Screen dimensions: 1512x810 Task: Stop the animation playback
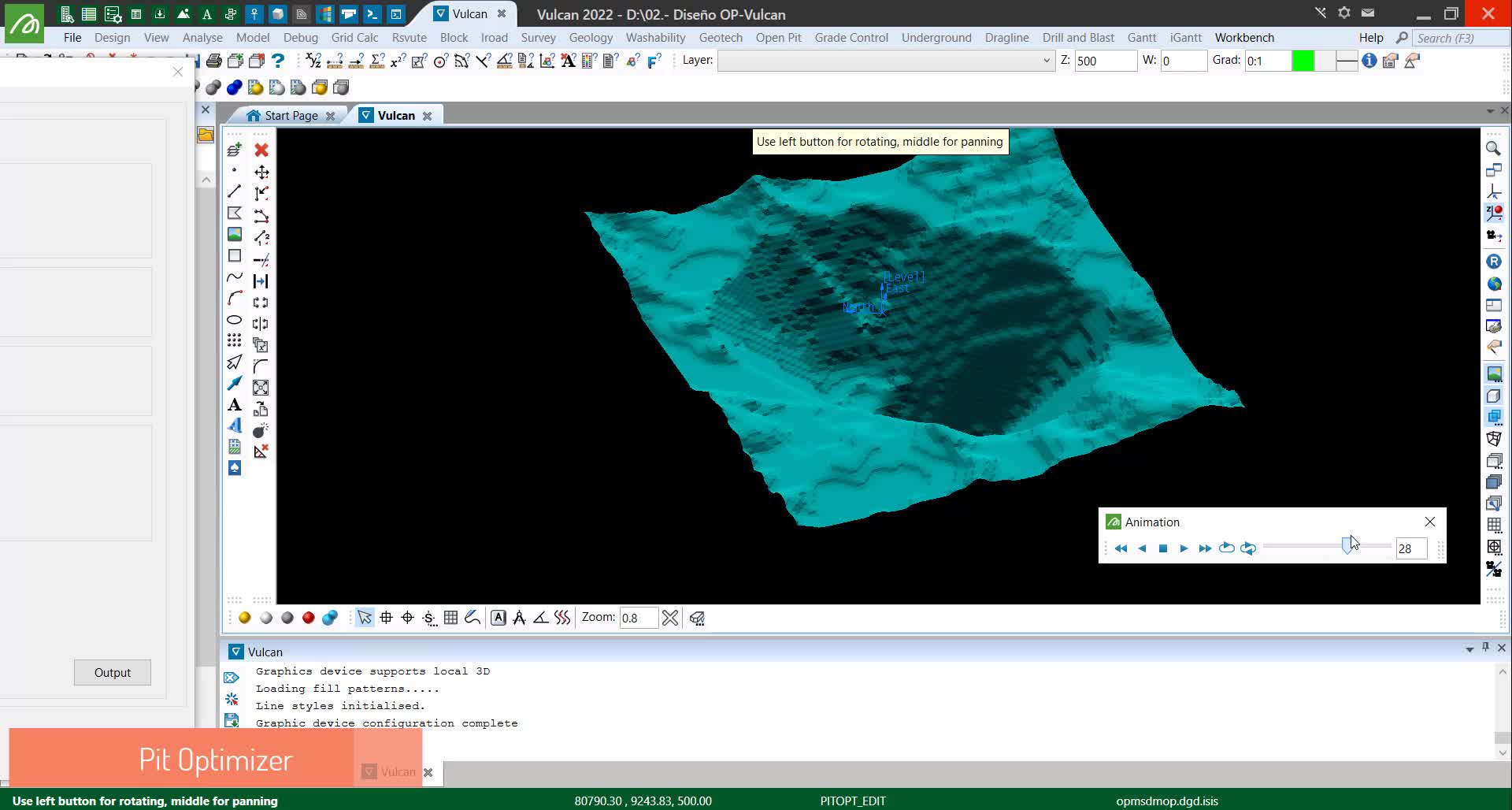[1163, 548]
